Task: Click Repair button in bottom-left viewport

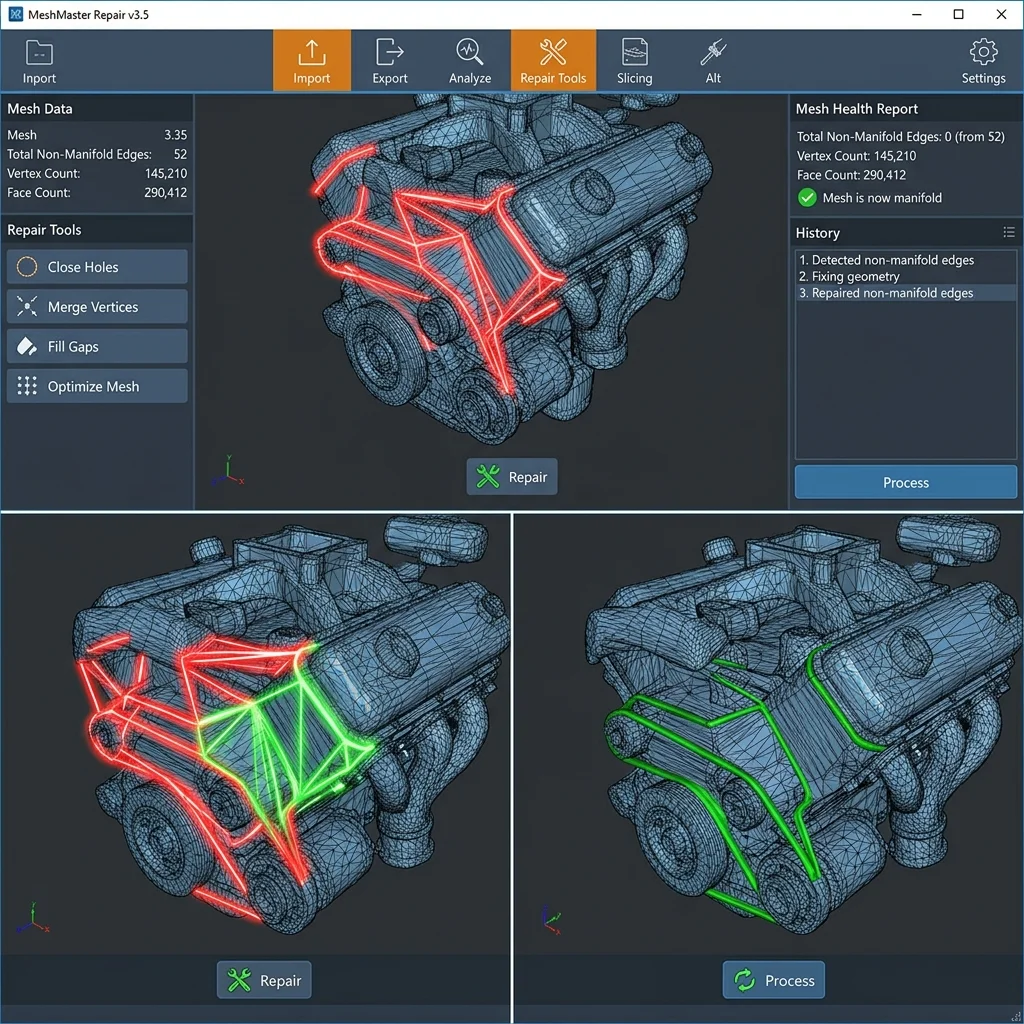Action: (264, 980)
